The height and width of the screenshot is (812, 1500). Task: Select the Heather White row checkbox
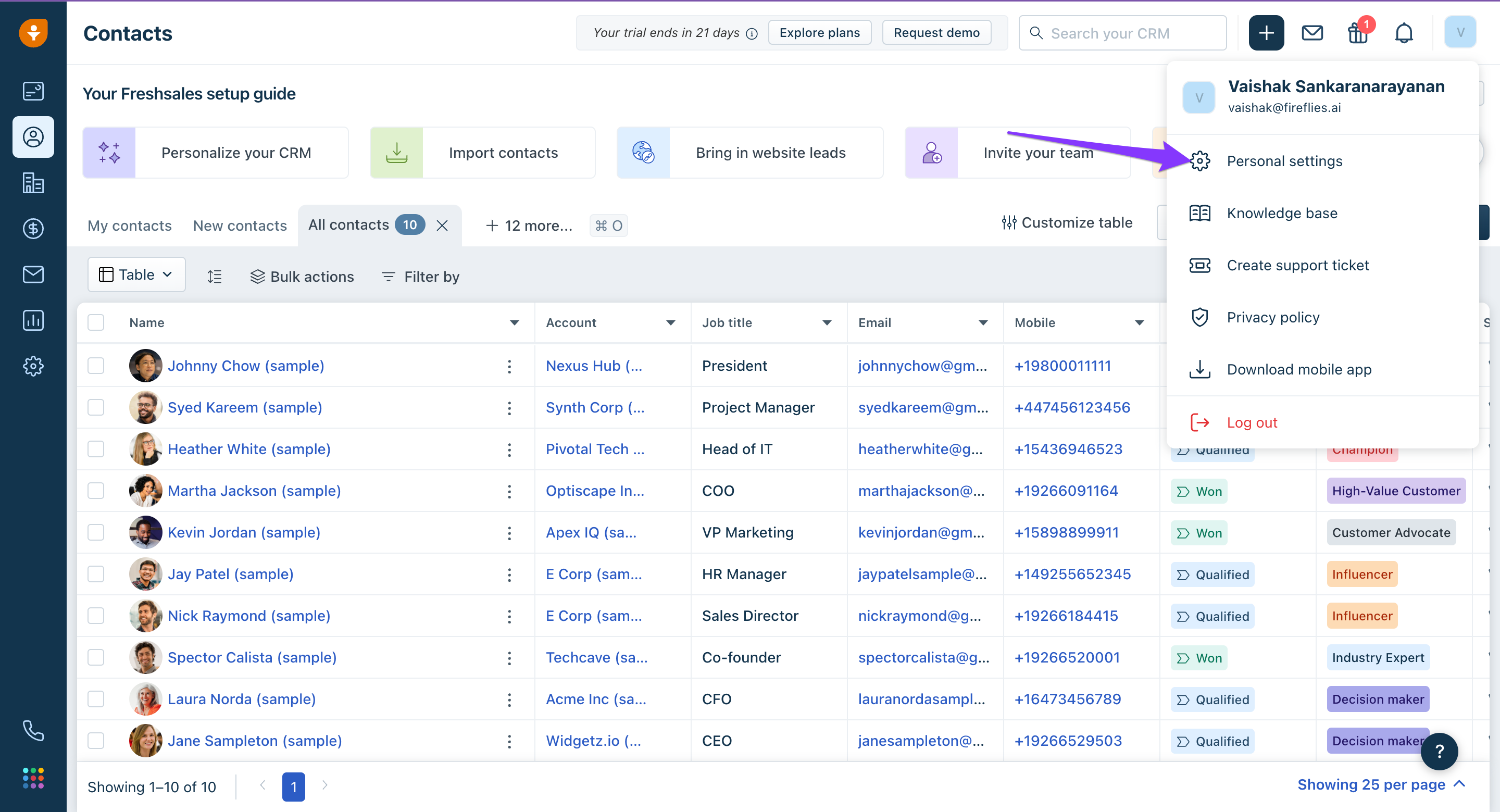[95, 449]
